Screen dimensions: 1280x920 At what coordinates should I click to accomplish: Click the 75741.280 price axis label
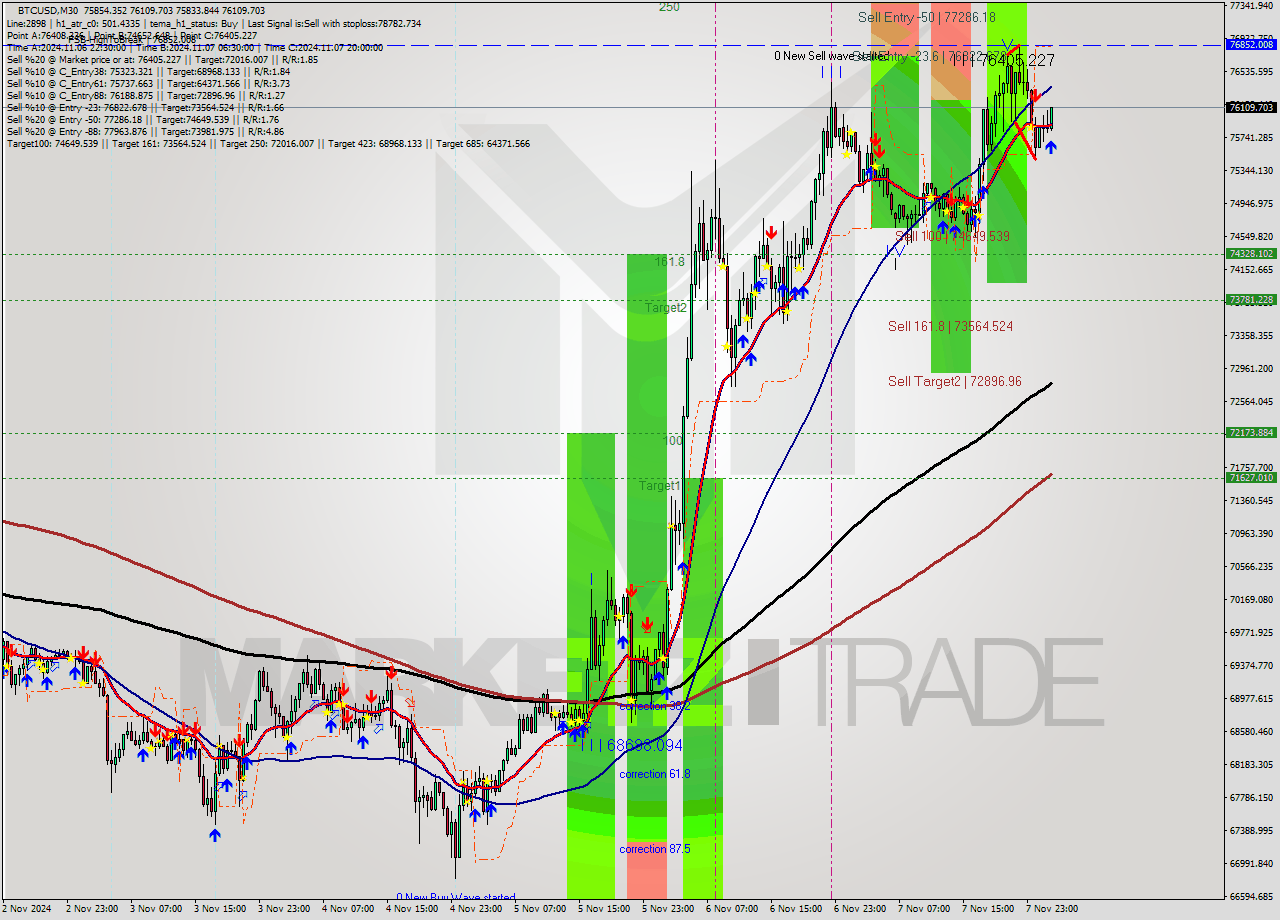pyautogui.click(x=1251, y=138)
